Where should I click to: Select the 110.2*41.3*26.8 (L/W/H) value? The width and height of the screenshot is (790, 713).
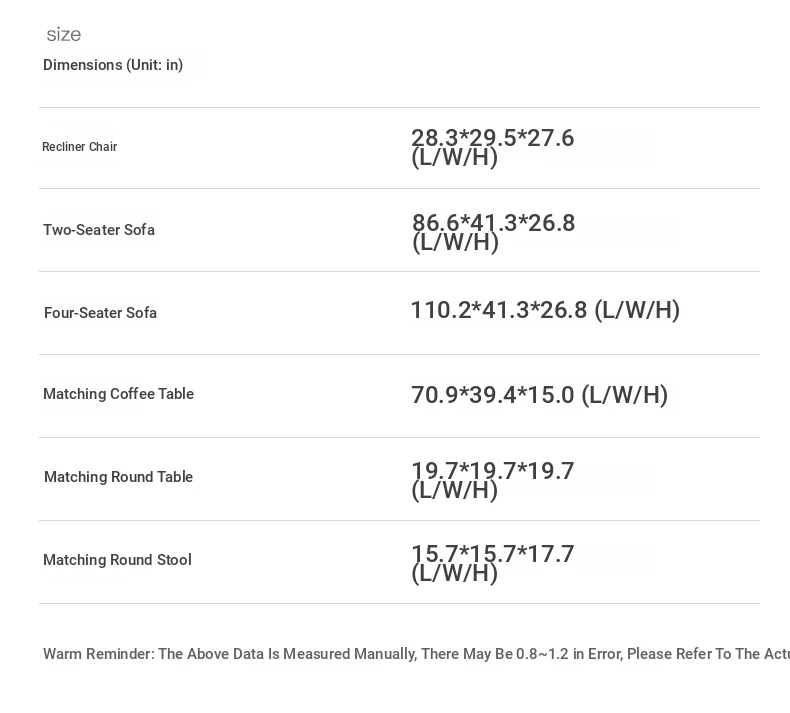pos(545,310)
